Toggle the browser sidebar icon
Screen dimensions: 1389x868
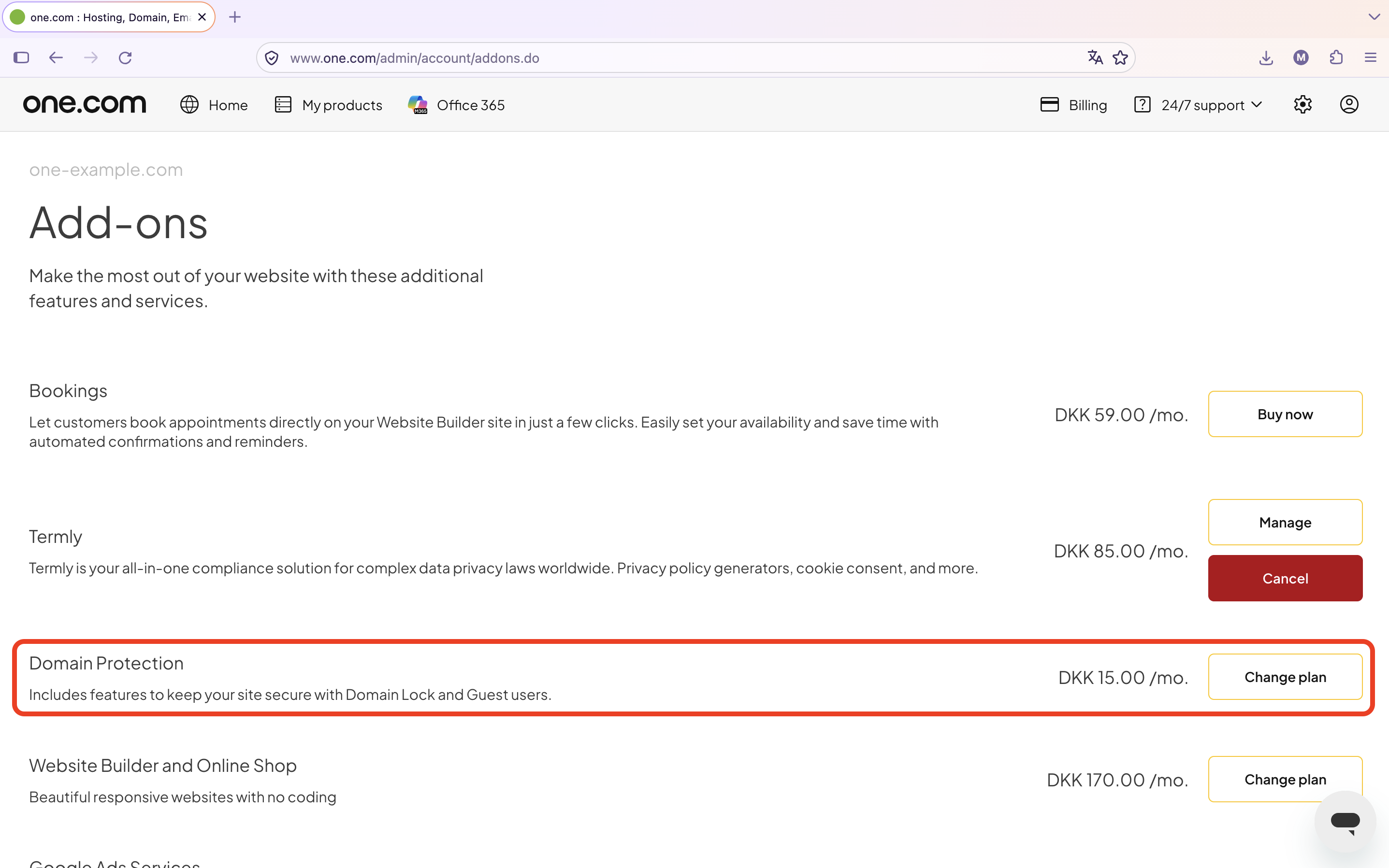coord(21,57)
